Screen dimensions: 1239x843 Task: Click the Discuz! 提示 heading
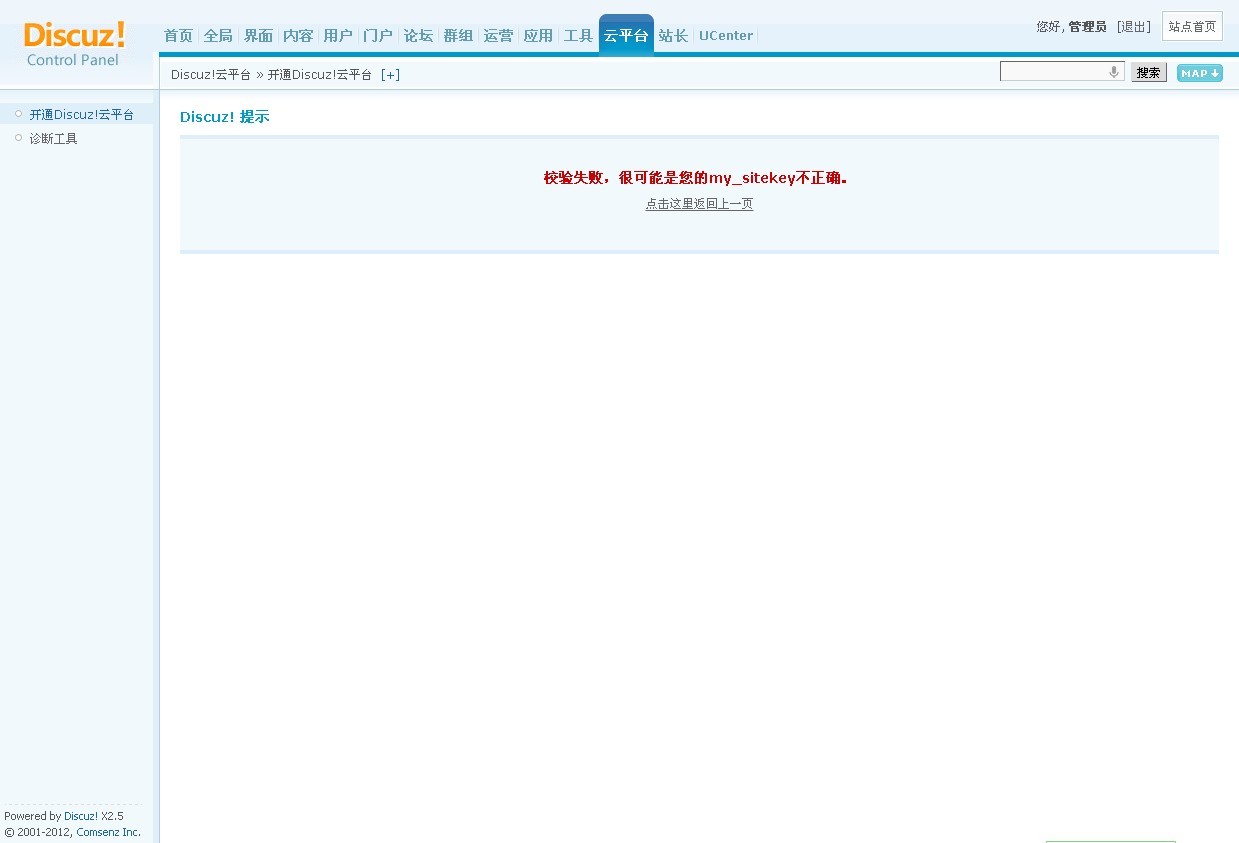tap(225, 117)
